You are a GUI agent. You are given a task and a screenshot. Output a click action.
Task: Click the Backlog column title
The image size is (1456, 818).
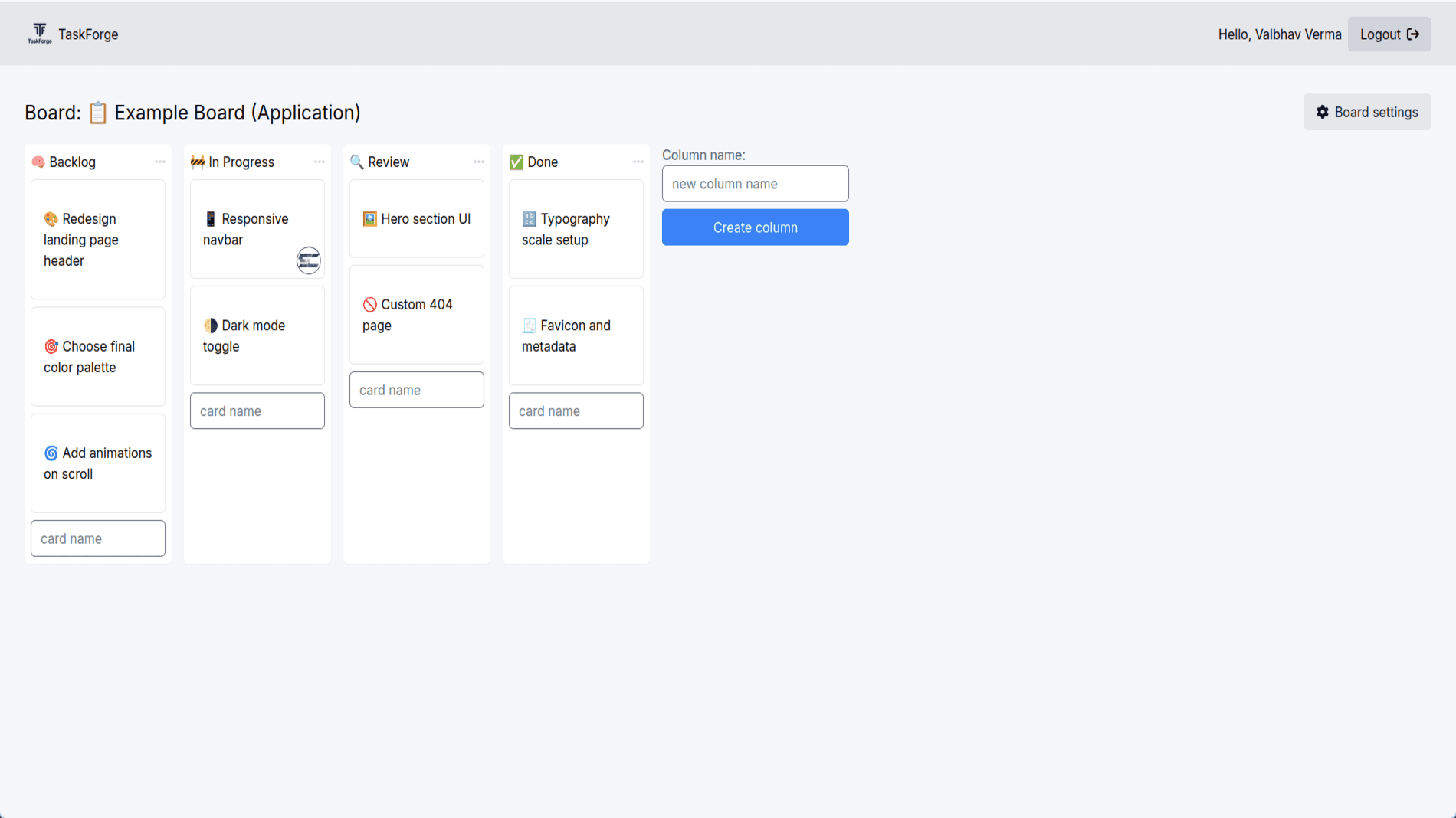pyautogui.click(x=64, y=162)
